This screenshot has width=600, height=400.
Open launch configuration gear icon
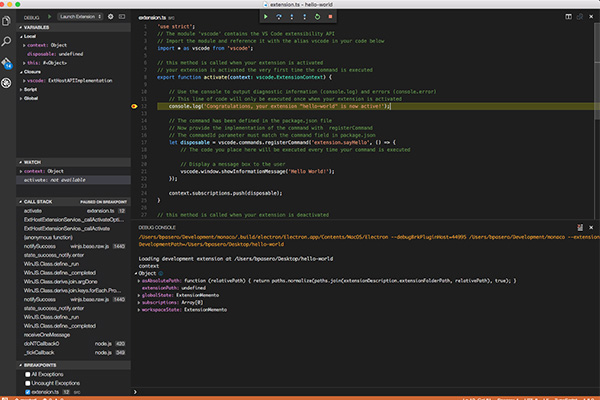[109, 18]
